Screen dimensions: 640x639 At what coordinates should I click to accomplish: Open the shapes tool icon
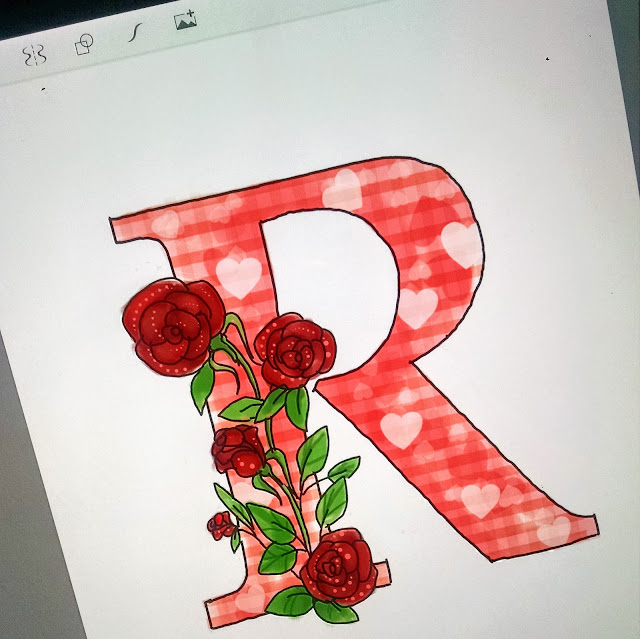pyautogui.click(x=84, y=44)
